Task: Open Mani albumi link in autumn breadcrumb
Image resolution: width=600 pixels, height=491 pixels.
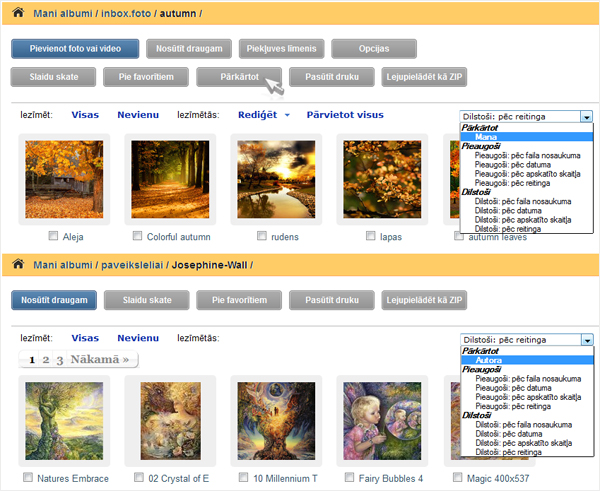Action: [63, 13]
